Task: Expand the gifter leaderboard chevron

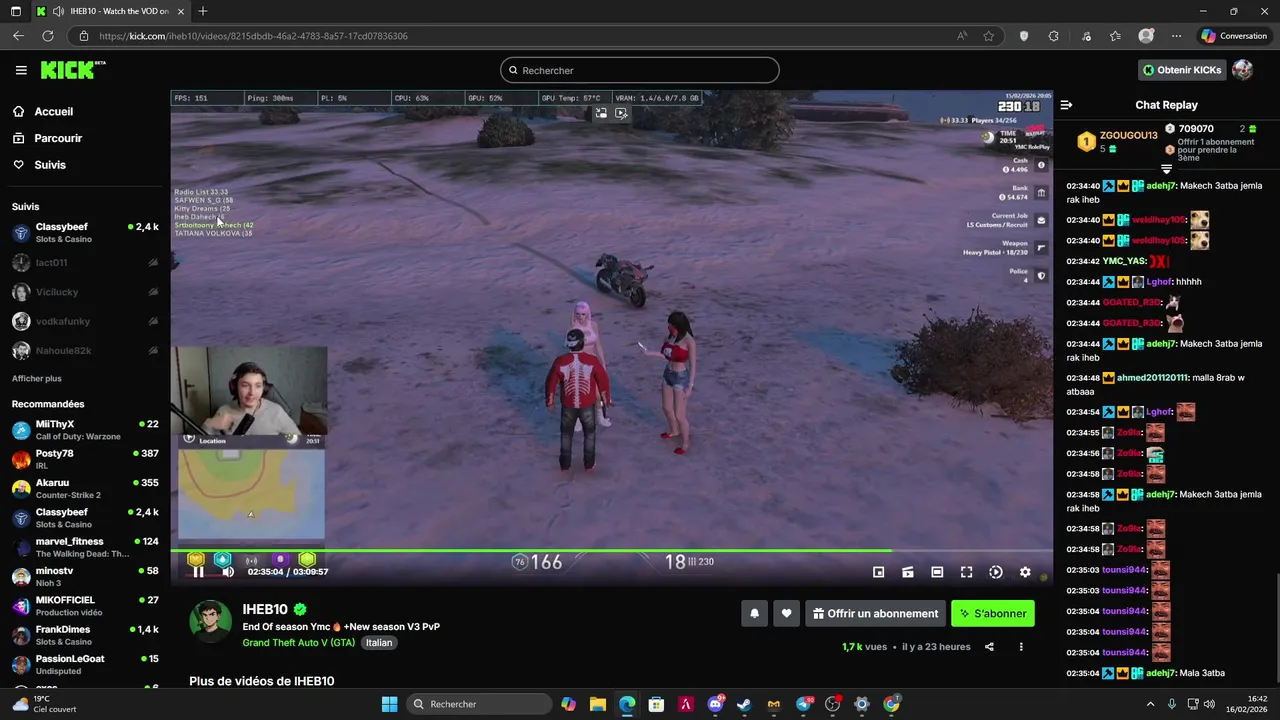Action: (x=1166, y=169)
